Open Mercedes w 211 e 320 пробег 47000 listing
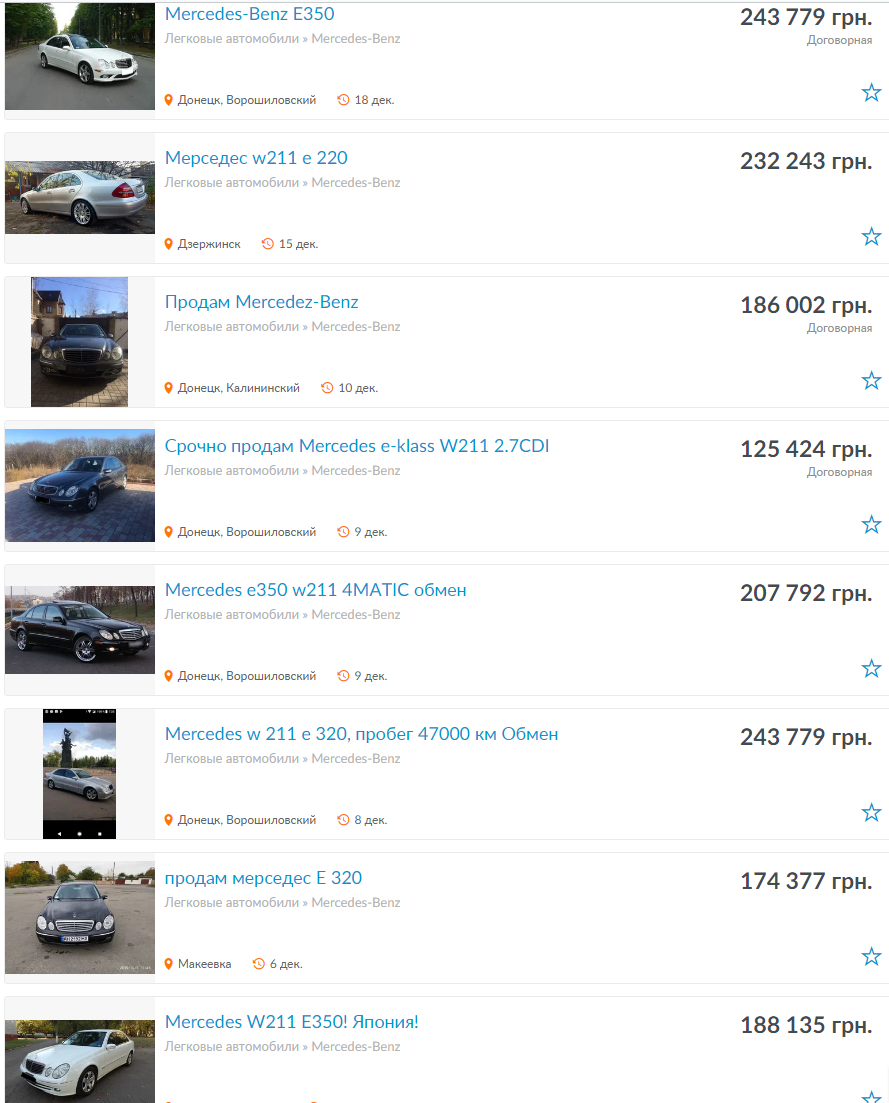The image size is (889, 1103). 362,734
